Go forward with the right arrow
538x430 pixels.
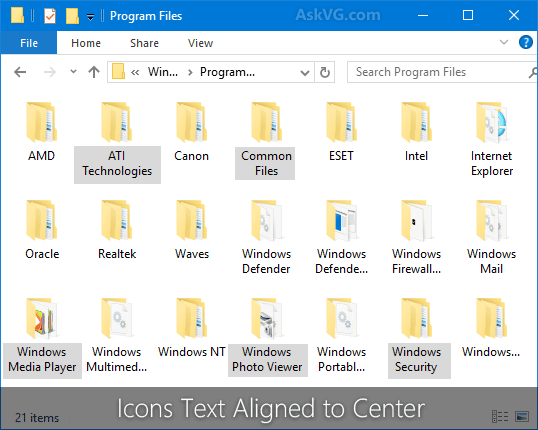tap(50, 72)
